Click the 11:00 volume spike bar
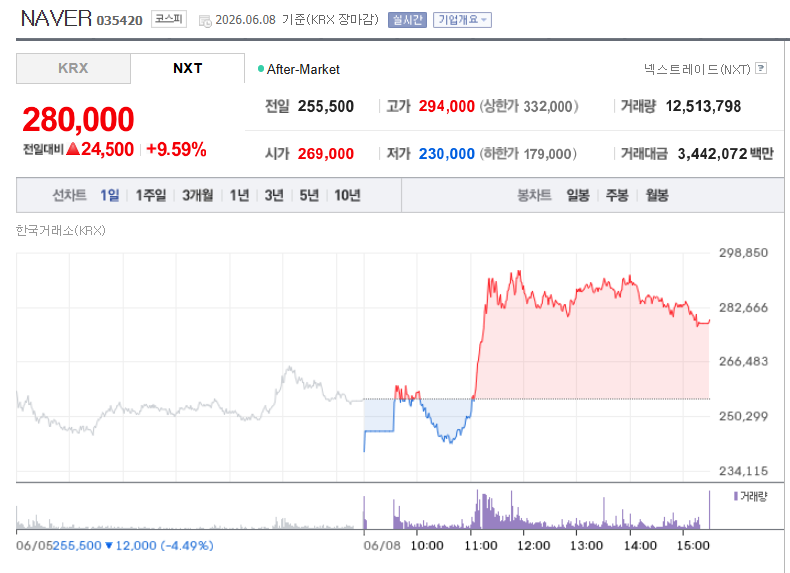This screenshot has height=573, width=790. [477, 509]
